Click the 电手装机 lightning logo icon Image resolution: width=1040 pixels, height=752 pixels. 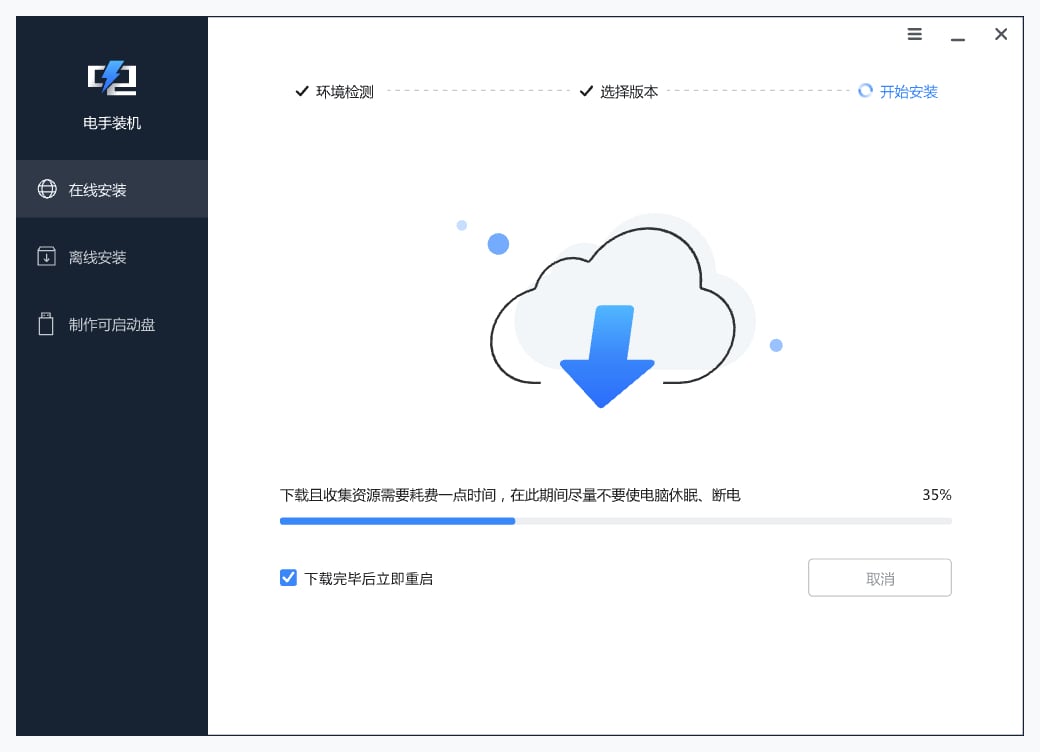tap(111, 78)
